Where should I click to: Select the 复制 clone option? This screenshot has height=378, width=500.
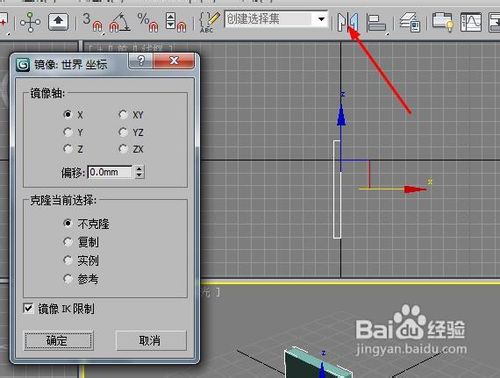[x=68, y=242]
